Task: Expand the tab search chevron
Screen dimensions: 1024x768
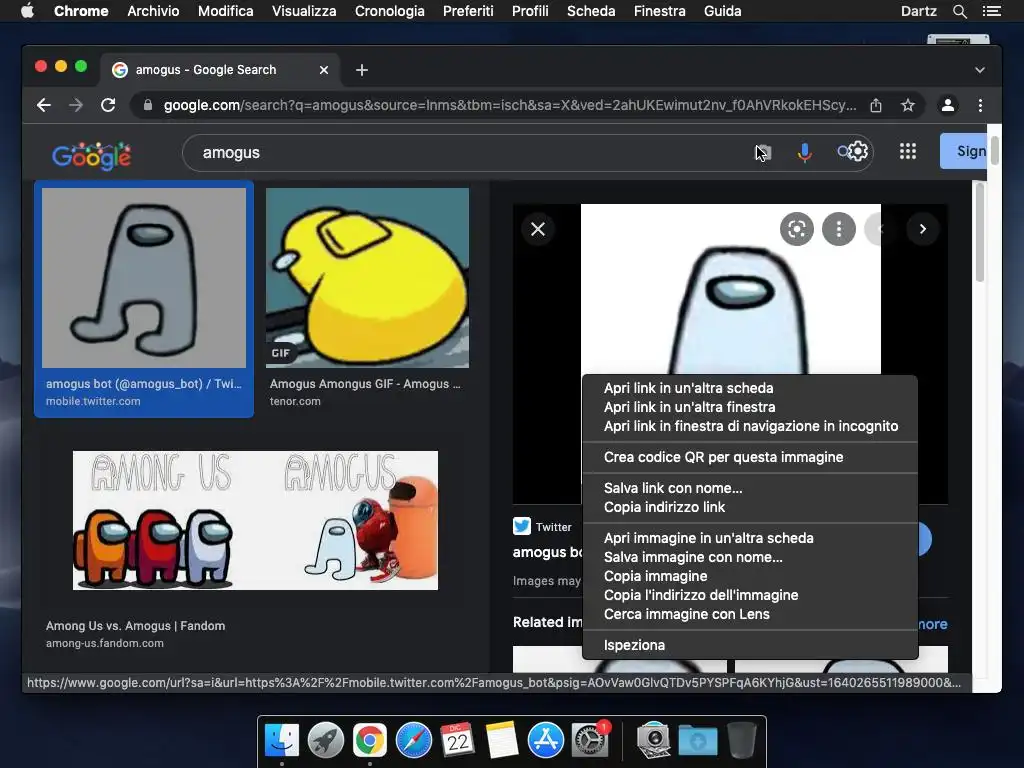Action: click(x=980, y=70)
